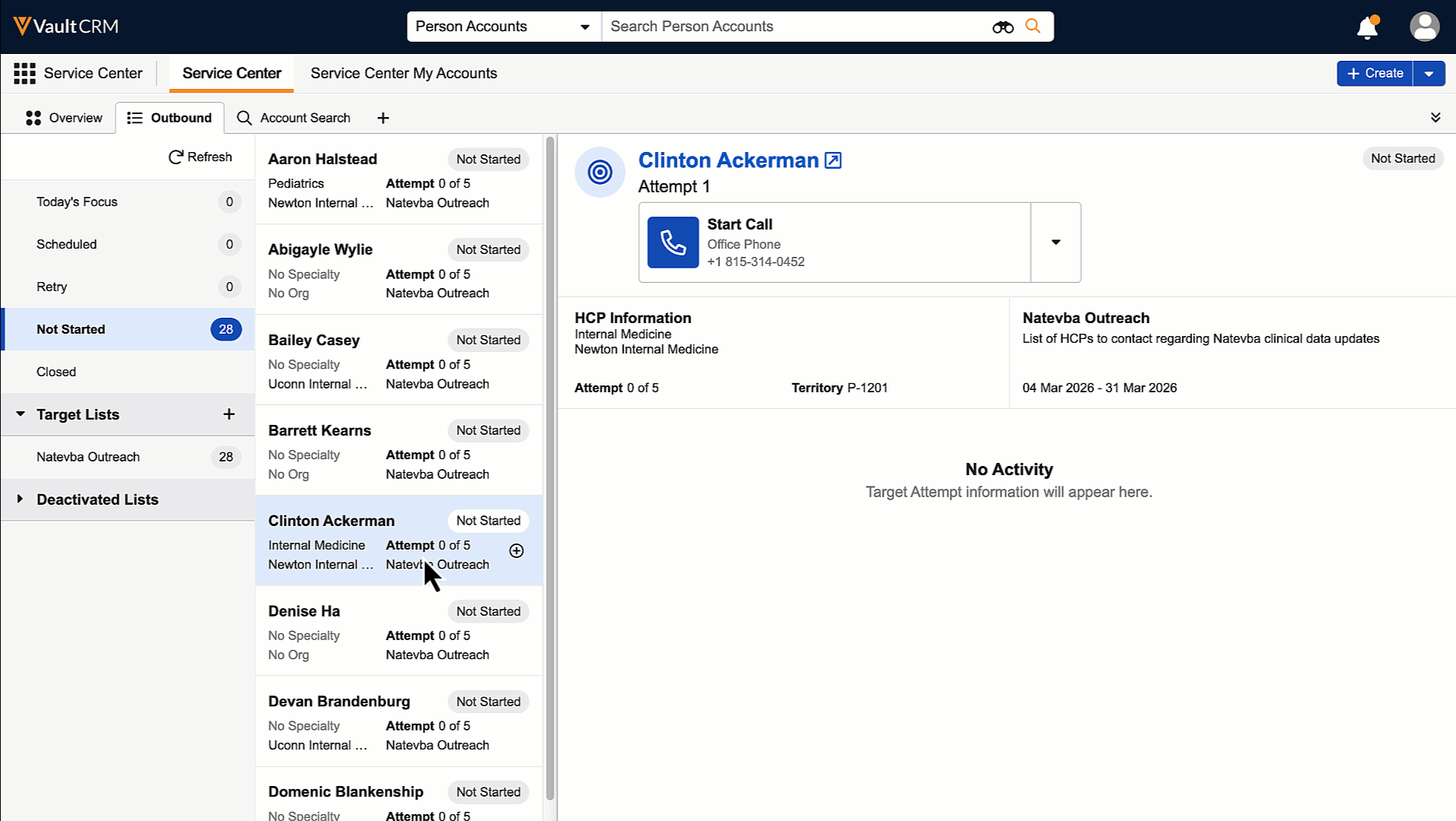Open the Person Accounts dropdown
The width and height of the screenshot is (1456, 821).
pos(503,27)
